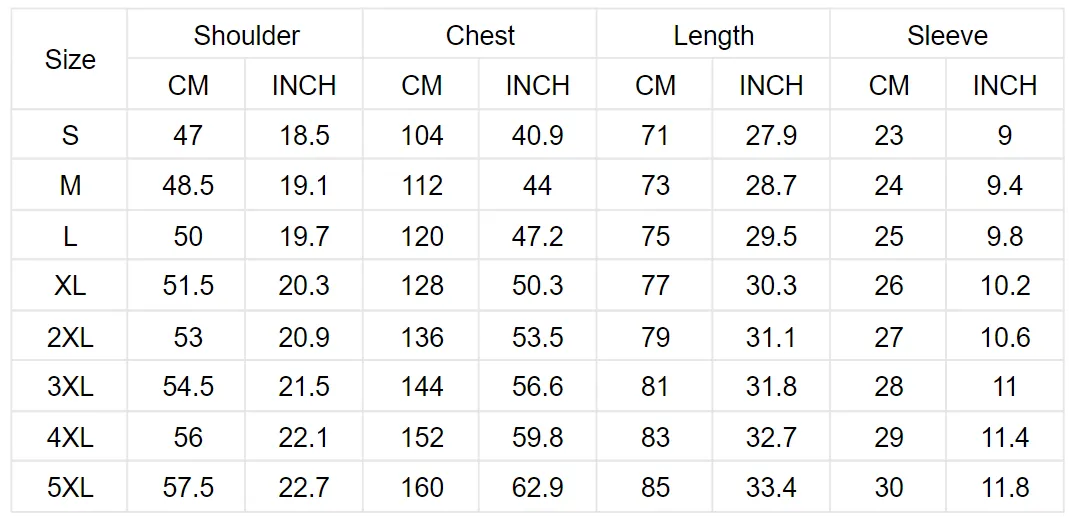Screen dimensions: 1086x517
Task: Click the 2XL size row label
Action: tap(70, 337)
